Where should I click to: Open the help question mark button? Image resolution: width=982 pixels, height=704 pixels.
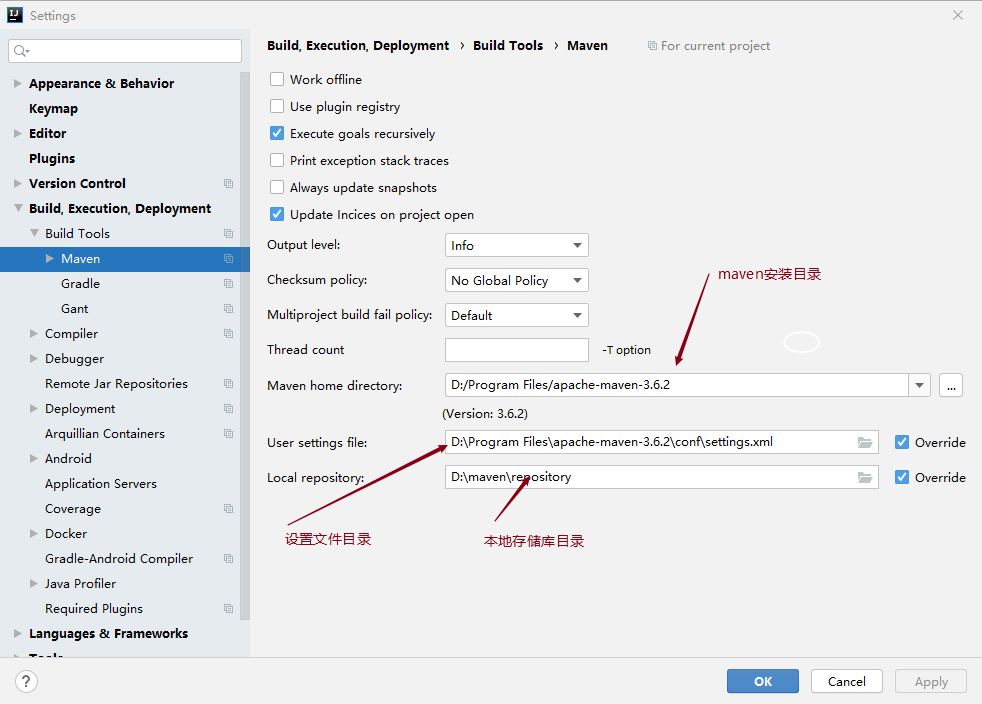(26, 681)
